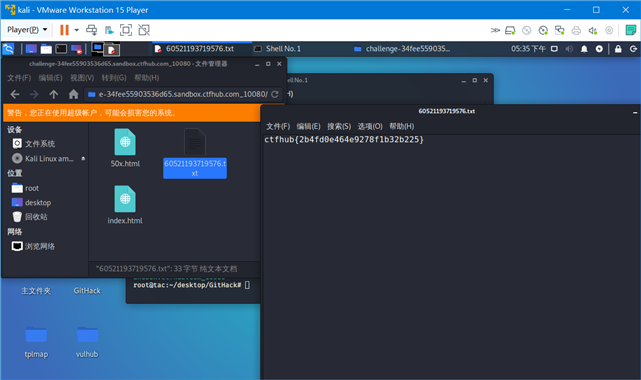Click the VMware toolbar icon after Ctrl+Alt+Del
Viewport: 641px width, 380px height.
pyautogui.click(x=109, y=30)
